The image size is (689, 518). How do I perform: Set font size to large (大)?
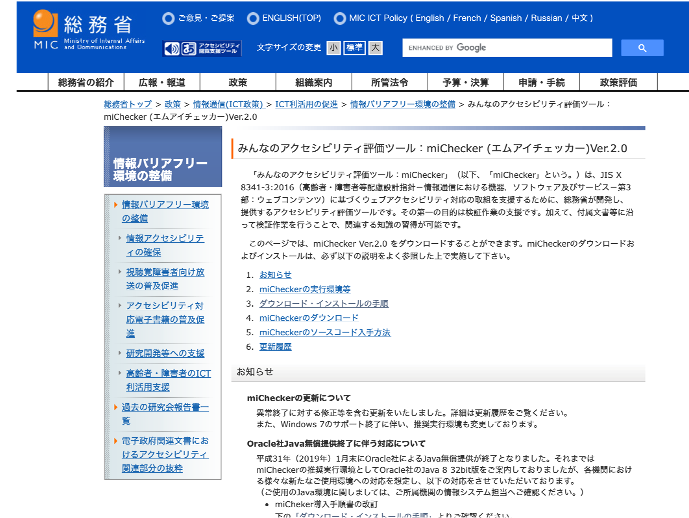click(375, 48)
